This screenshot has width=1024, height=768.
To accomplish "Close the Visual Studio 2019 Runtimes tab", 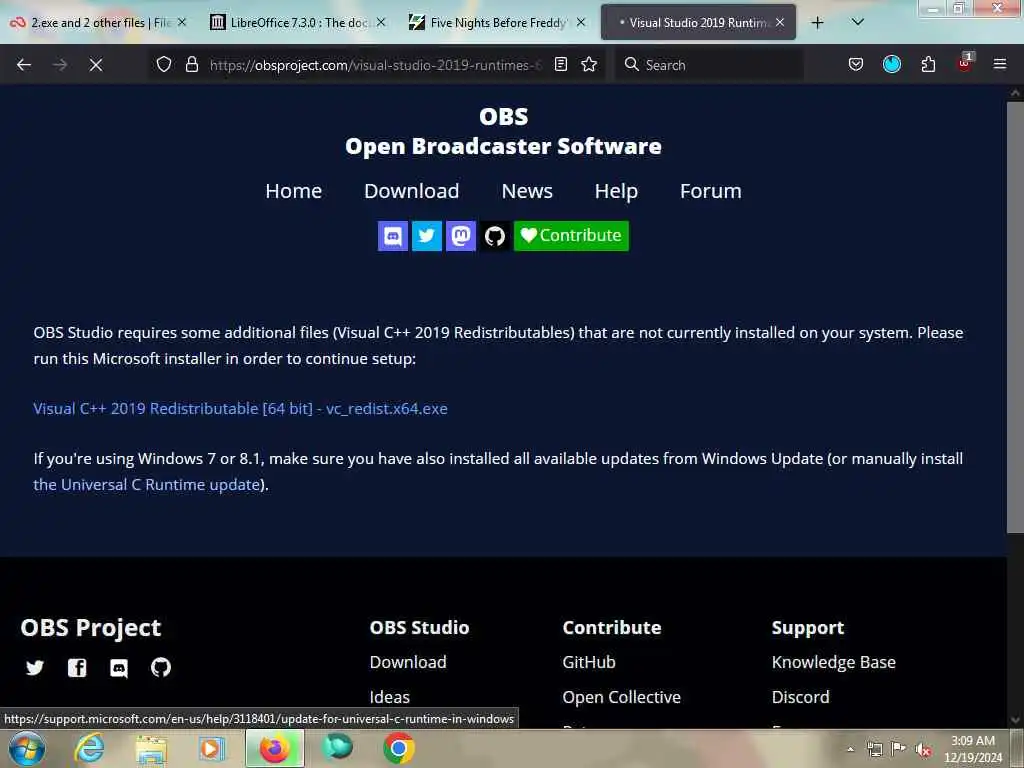I will [x=780, y=22].
